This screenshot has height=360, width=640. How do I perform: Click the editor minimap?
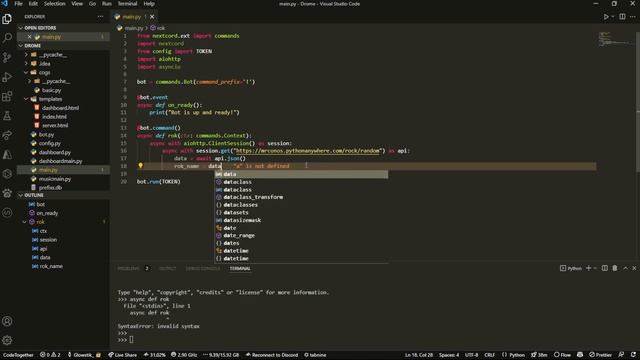615,39
